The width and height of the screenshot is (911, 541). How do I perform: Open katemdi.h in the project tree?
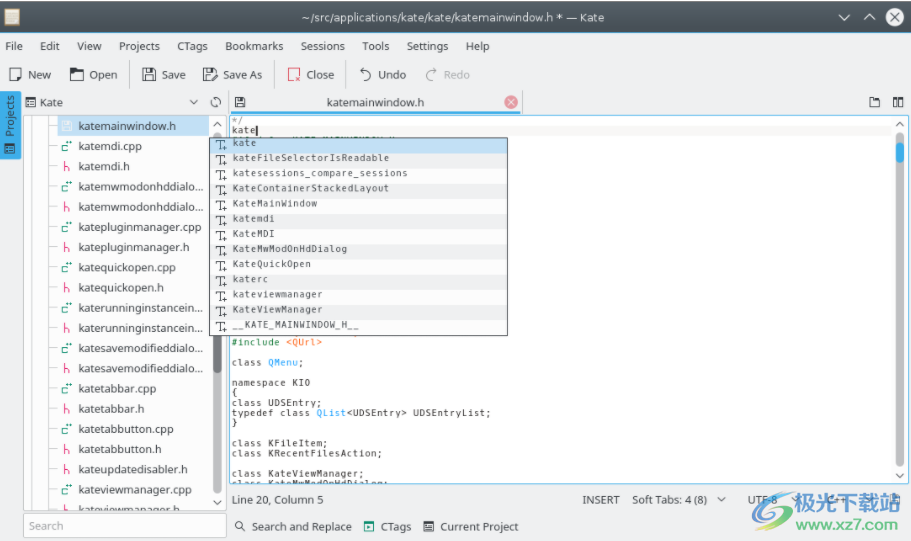tap(103, 166)
